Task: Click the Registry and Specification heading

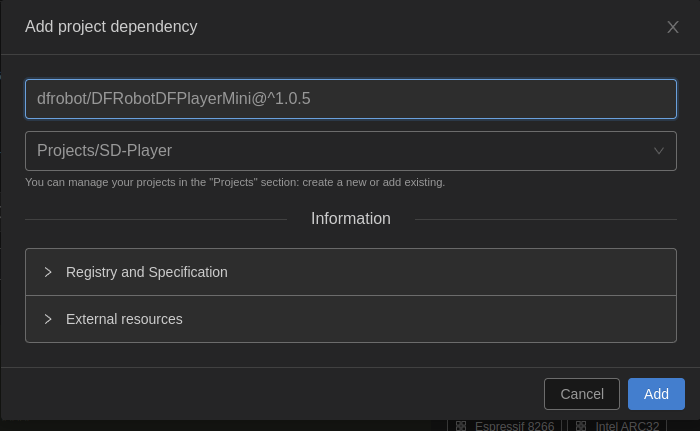Action: click(x=147, y=272)
